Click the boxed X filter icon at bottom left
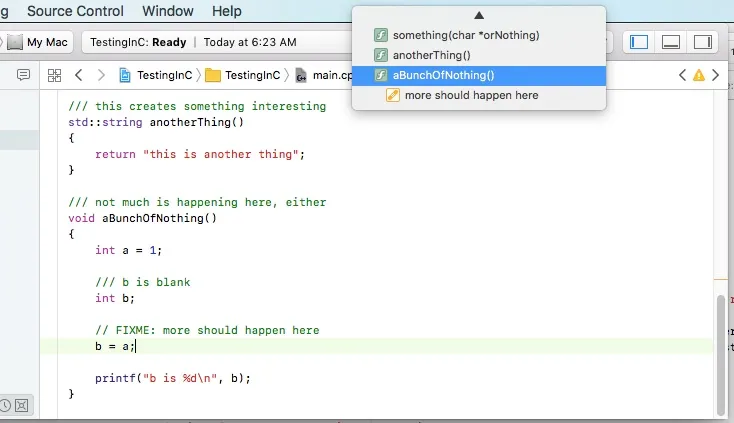734x423 pixels. coord(22,405)
